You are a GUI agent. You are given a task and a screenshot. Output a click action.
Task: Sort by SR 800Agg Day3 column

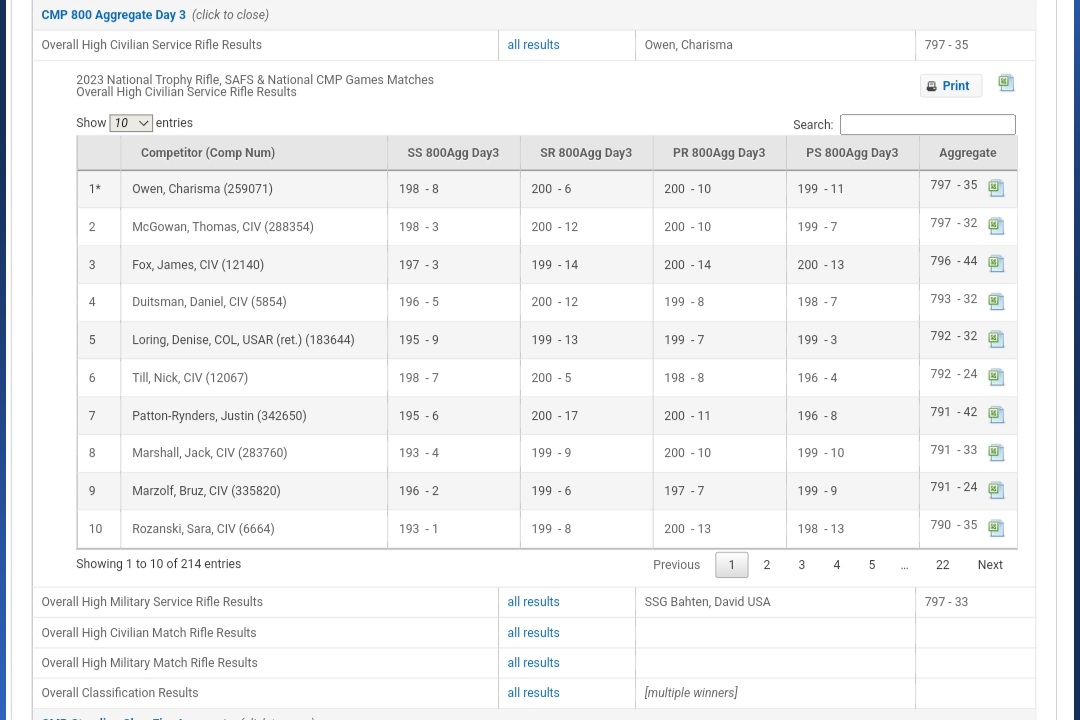[x=586, y=153]
